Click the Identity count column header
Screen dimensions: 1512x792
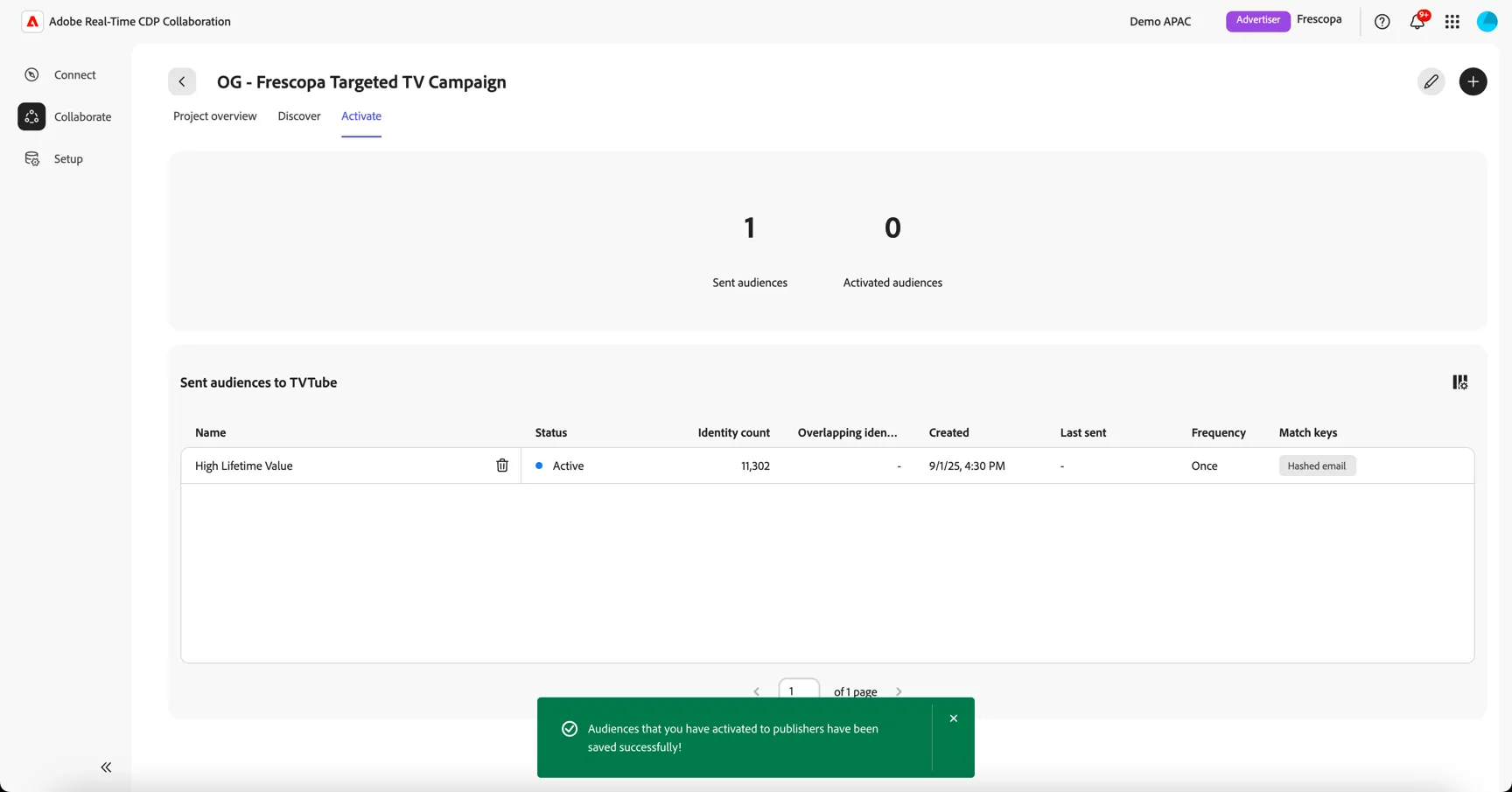[734, 432]
